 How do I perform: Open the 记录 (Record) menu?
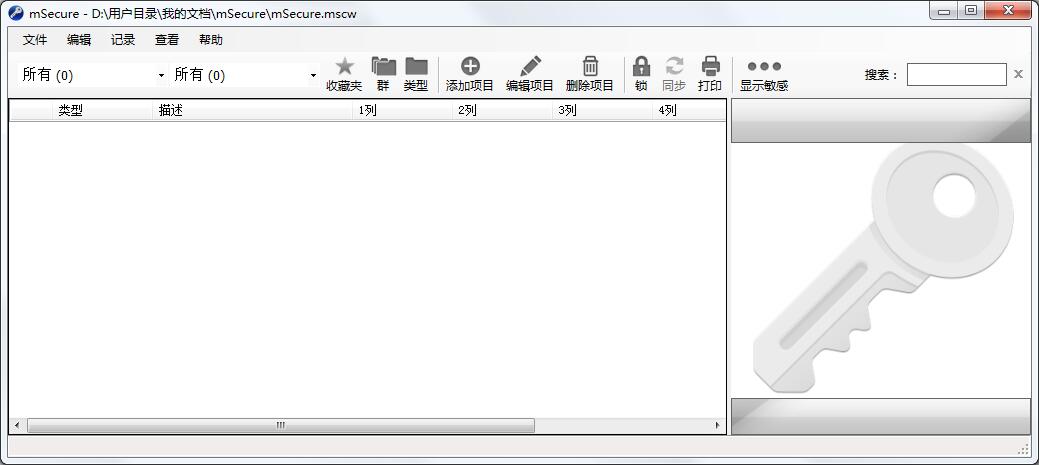point(123,40)
